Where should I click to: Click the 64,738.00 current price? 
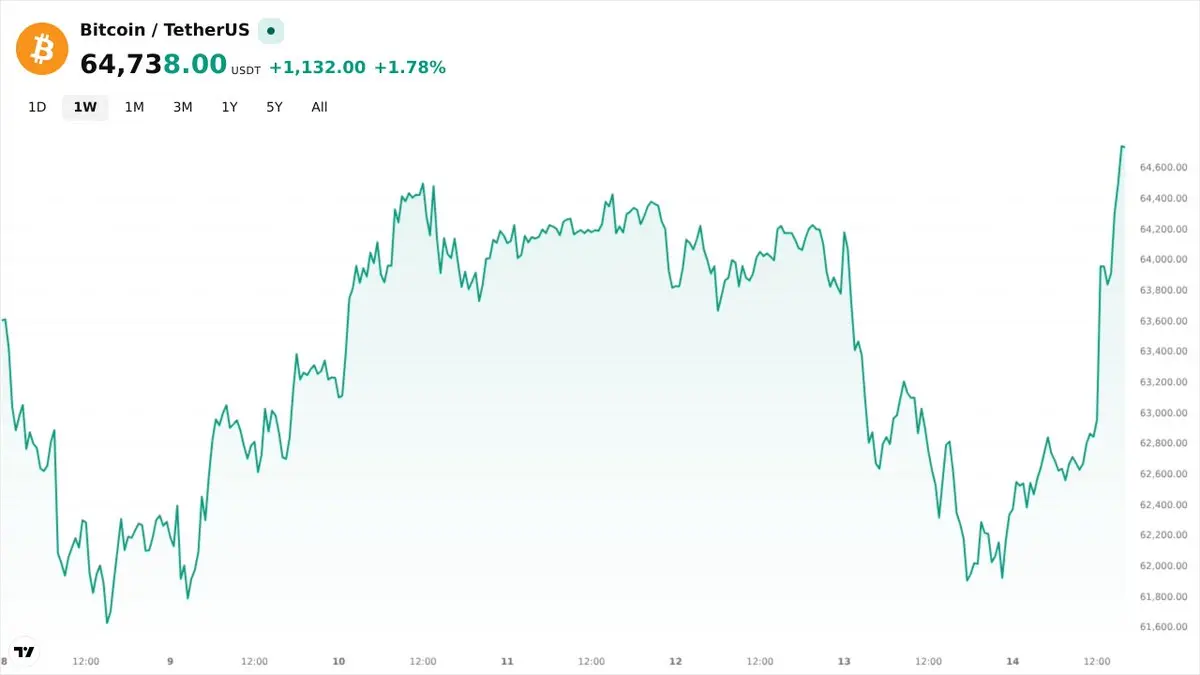tap(154, 64)
